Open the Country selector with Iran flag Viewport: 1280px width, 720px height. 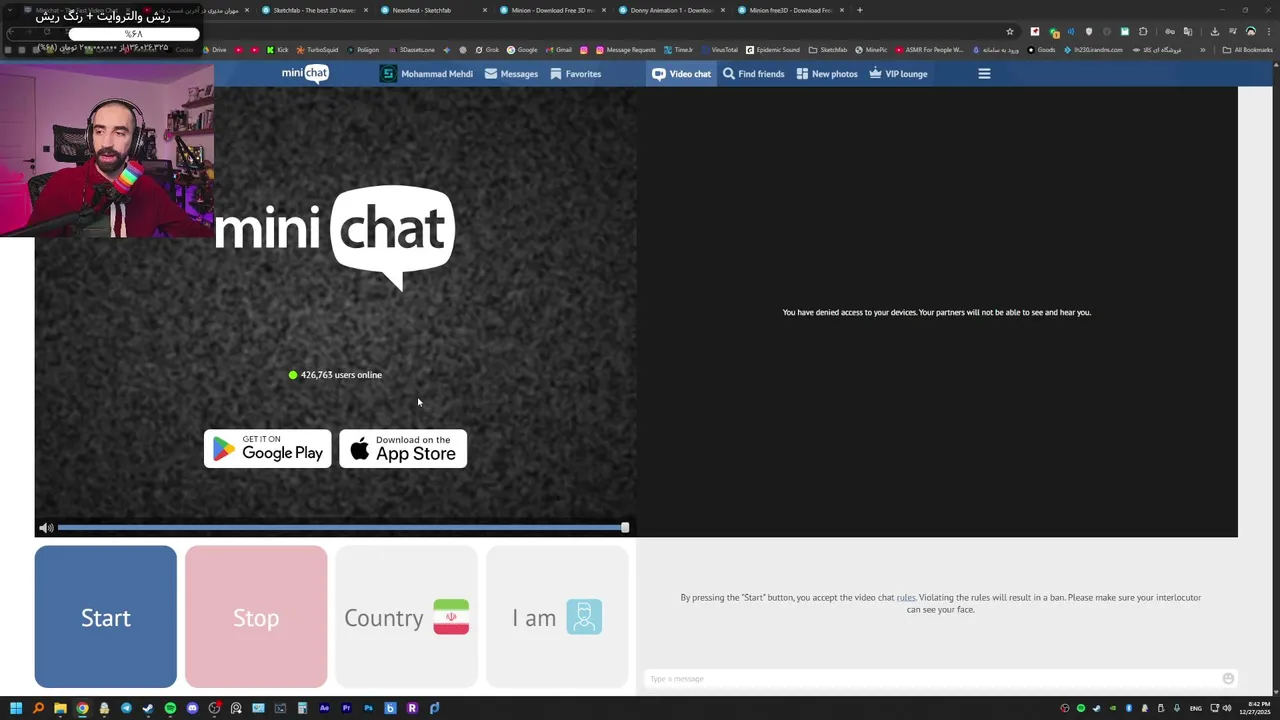pos(406,617)
